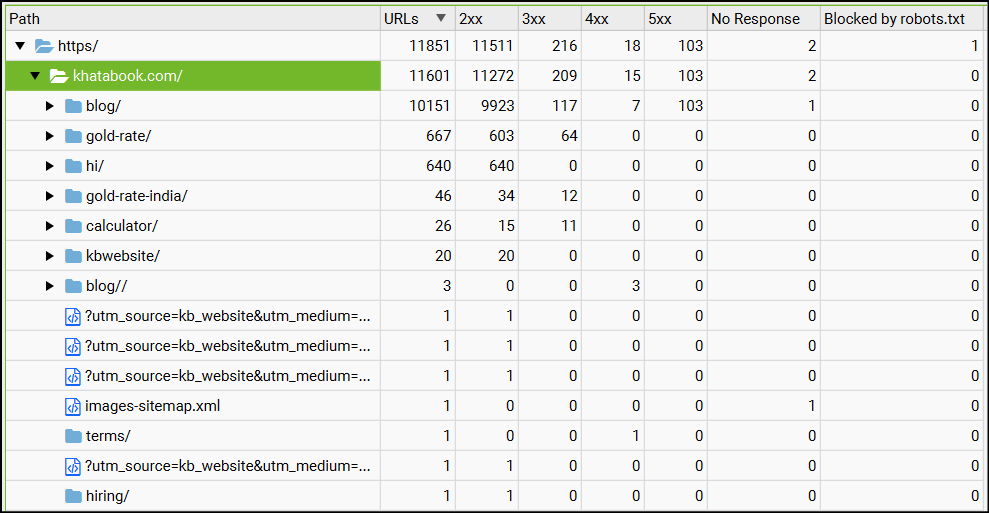
Task: Collapse the khatabook.com/ folder arrow
Action: click(x=34, y=76)
